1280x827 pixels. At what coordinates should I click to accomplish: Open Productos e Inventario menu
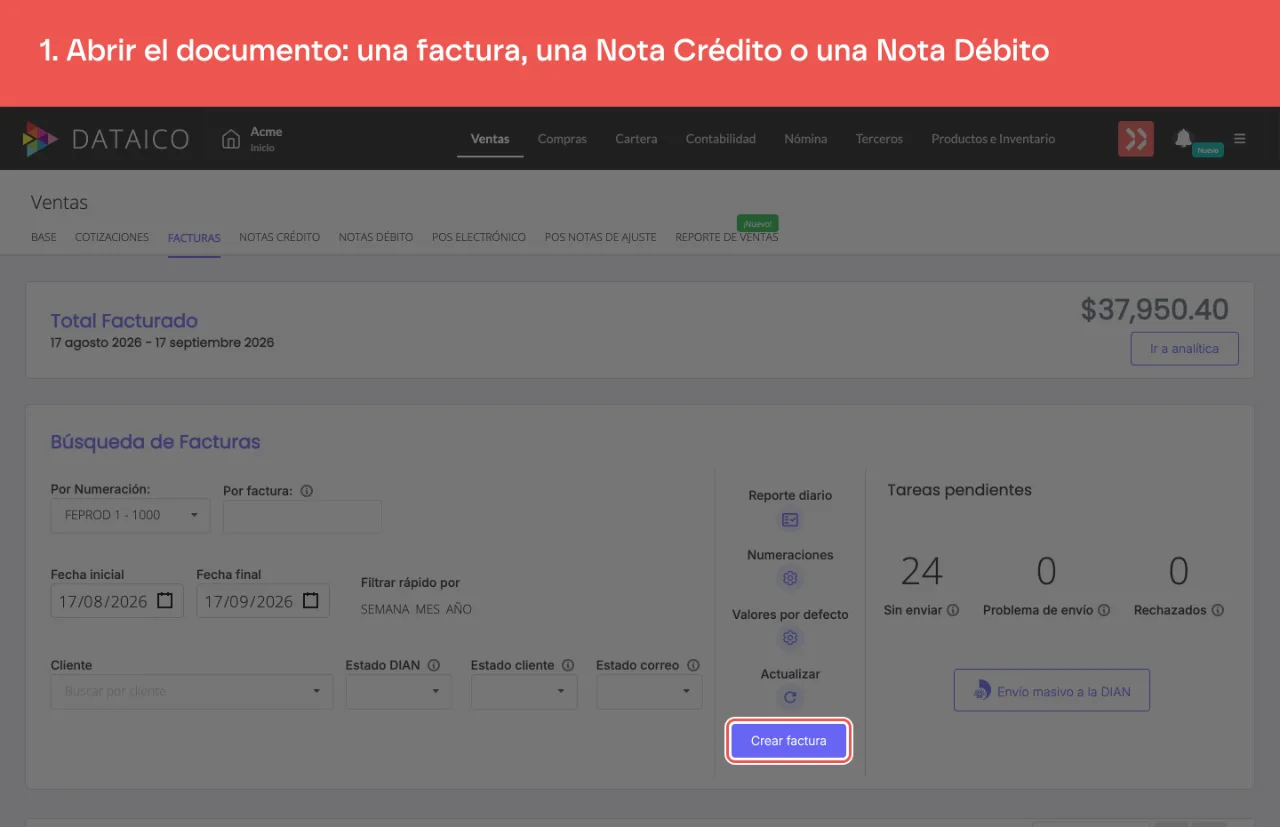click(993, 139)
